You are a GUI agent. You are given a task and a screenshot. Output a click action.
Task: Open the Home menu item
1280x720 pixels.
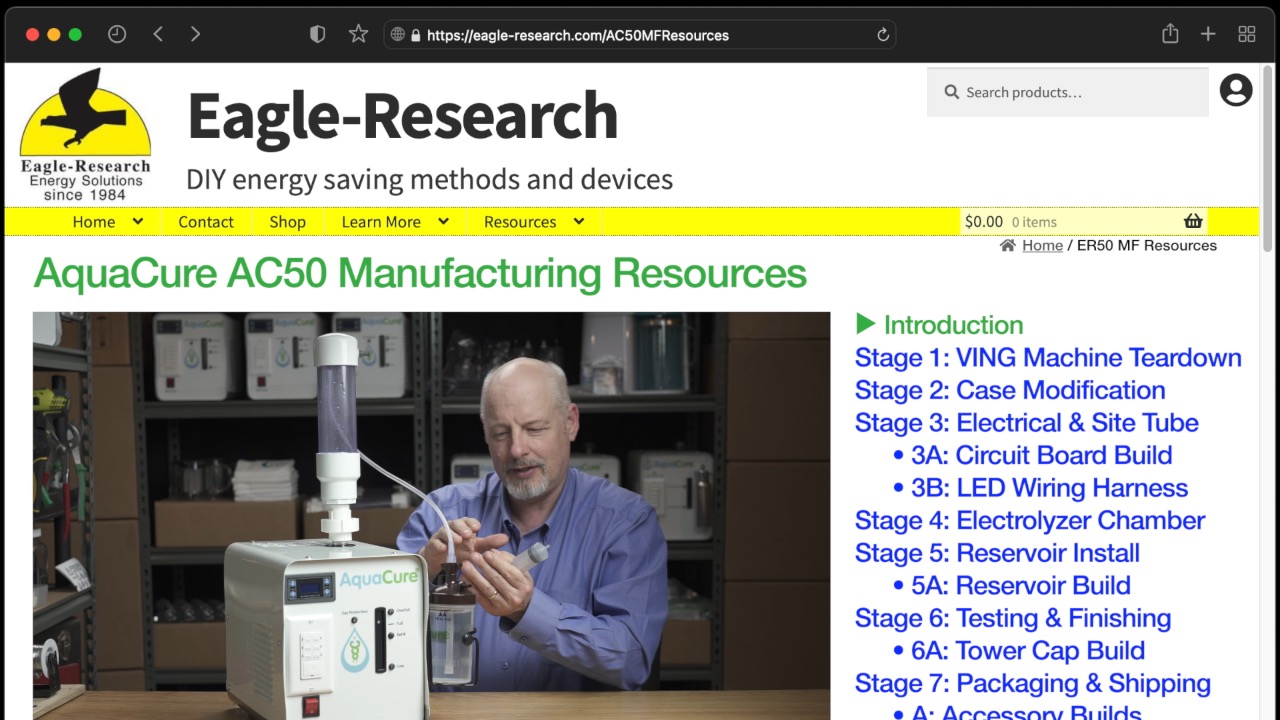[x=94, y=222]
